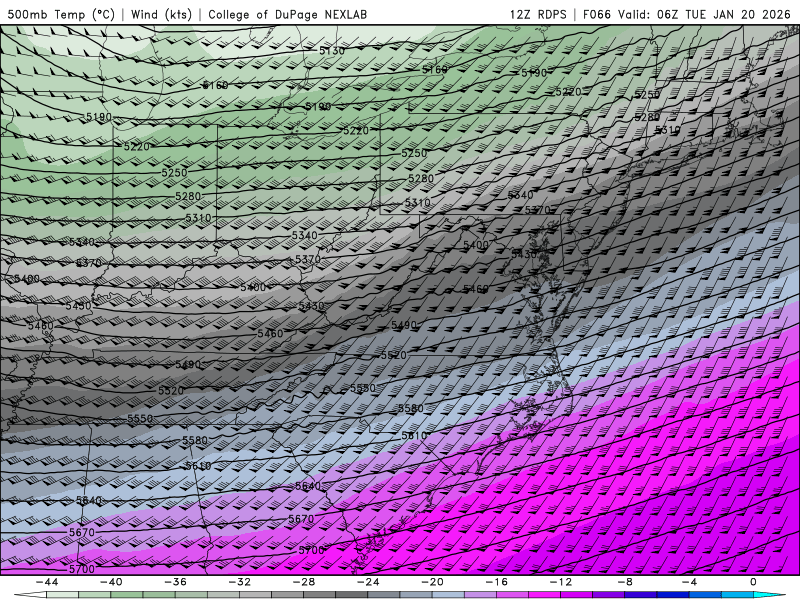Click the 5130 height contour label
This screenshot has height=600, width=800.
pos(332,51)
